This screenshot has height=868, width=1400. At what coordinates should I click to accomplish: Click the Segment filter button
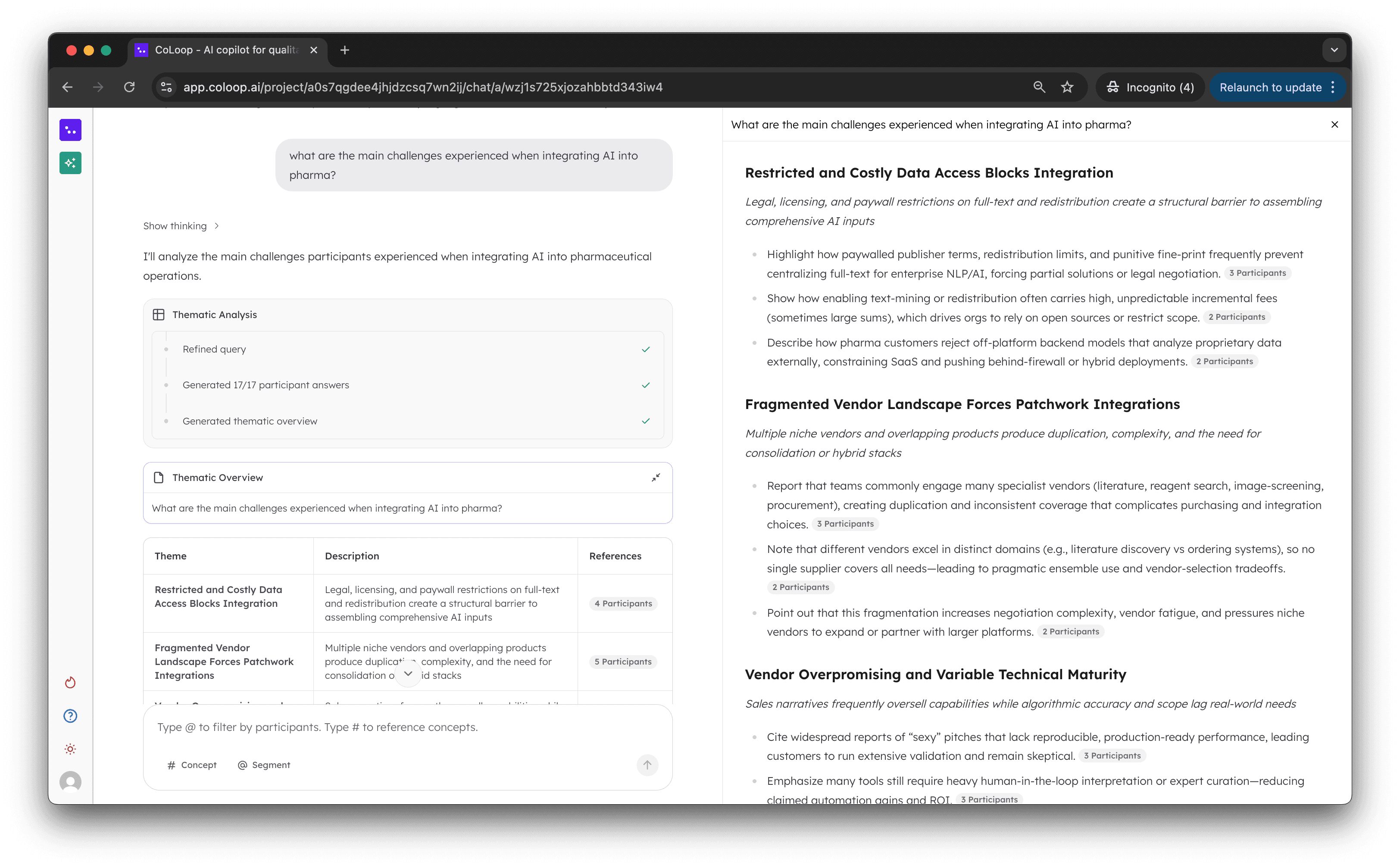click(x=264, y=765)
